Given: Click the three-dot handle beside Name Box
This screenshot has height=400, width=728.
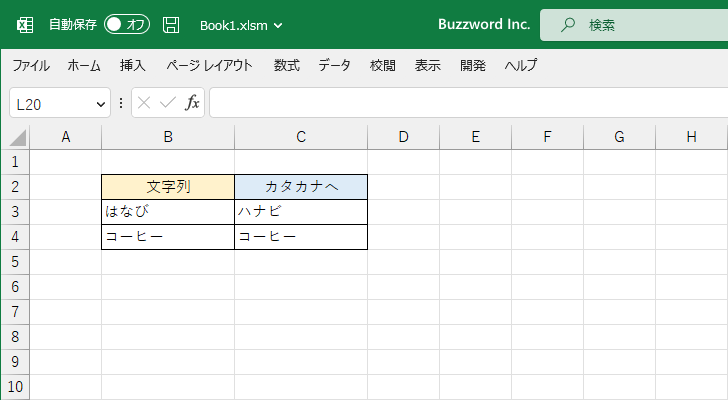Looking at the screenshot, I should [x=121, y=103].
